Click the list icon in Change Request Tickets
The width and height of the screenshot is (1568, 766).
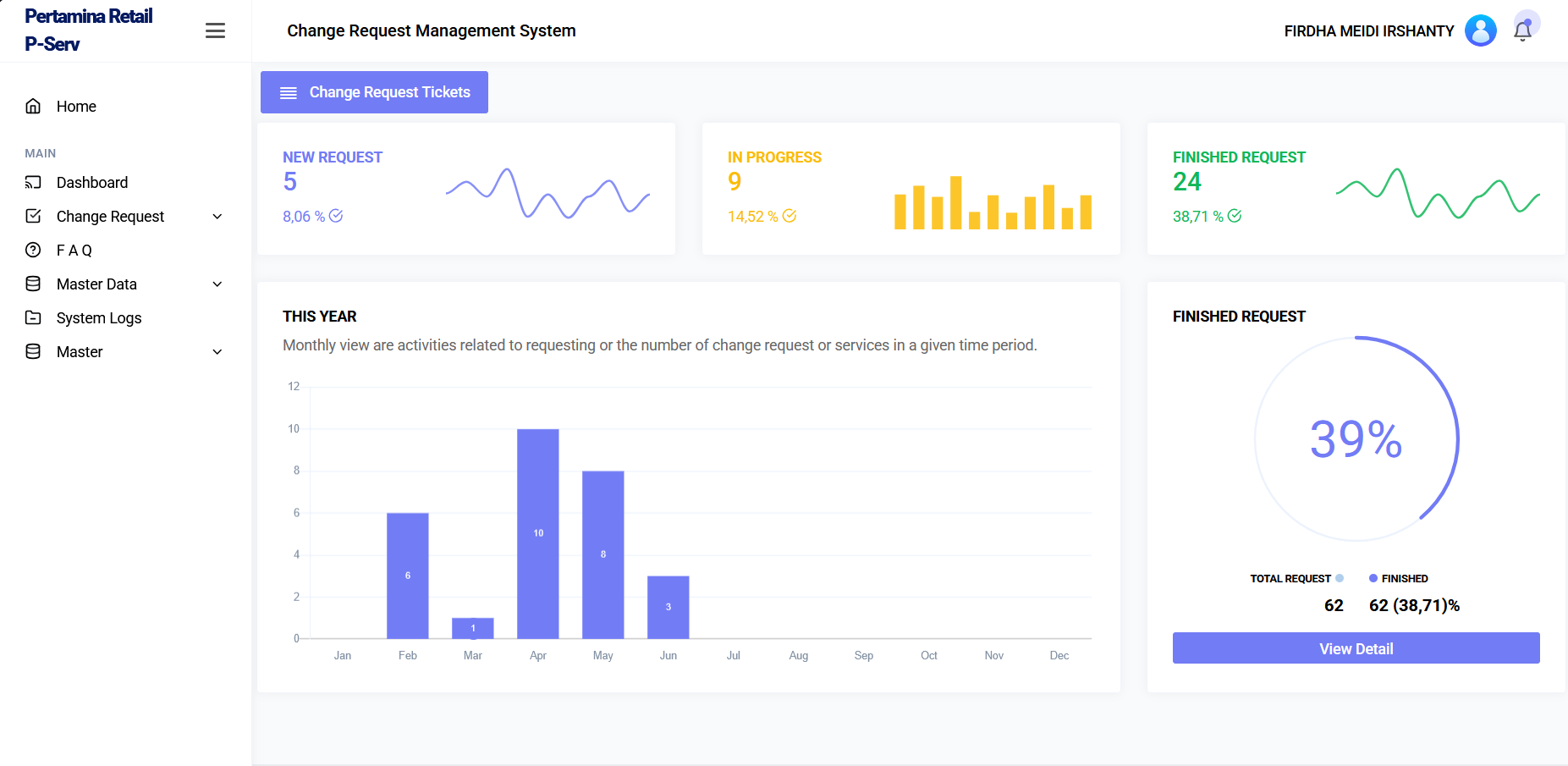click(x=289, y=93)
